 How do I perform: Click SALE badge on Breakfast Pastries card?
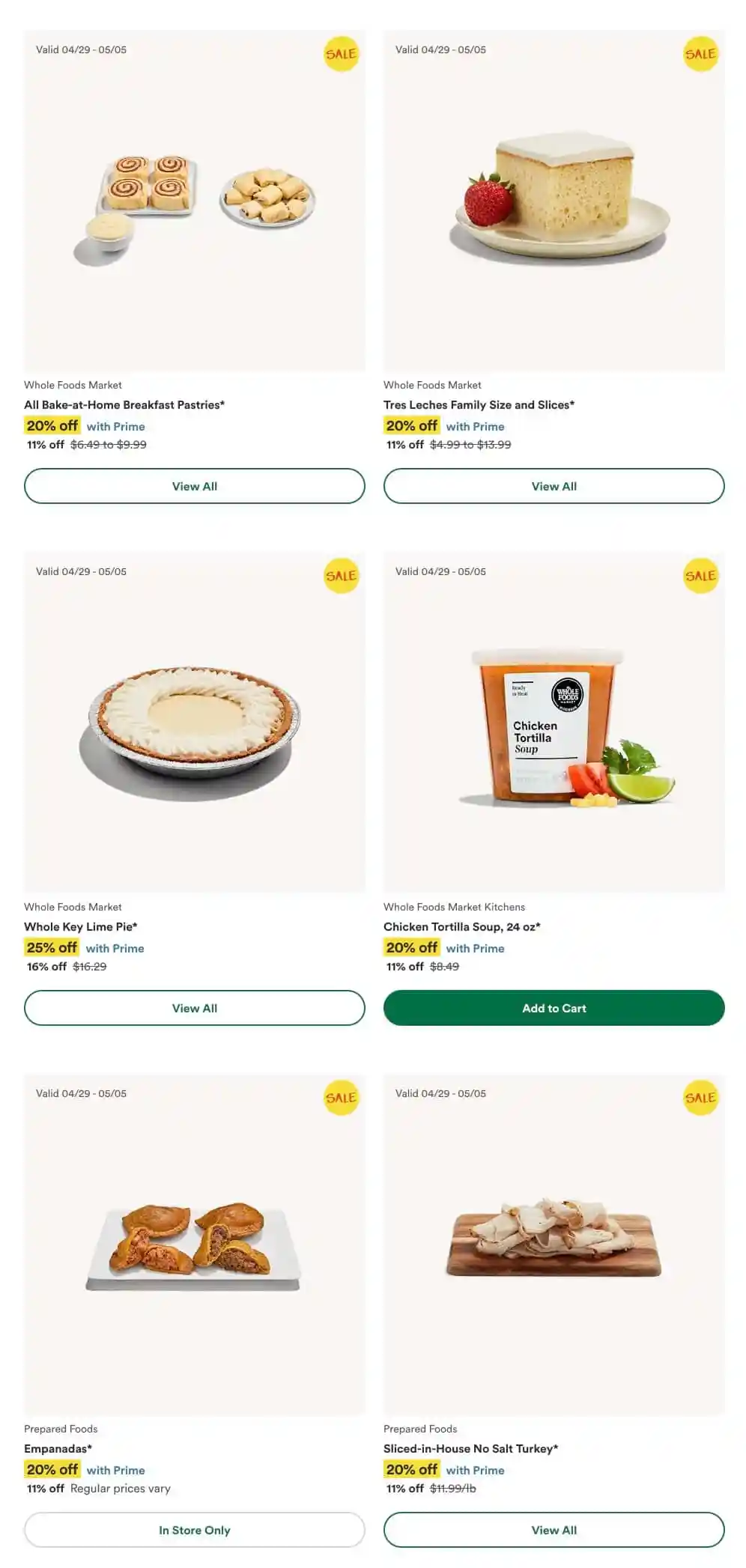coord(341,54)
